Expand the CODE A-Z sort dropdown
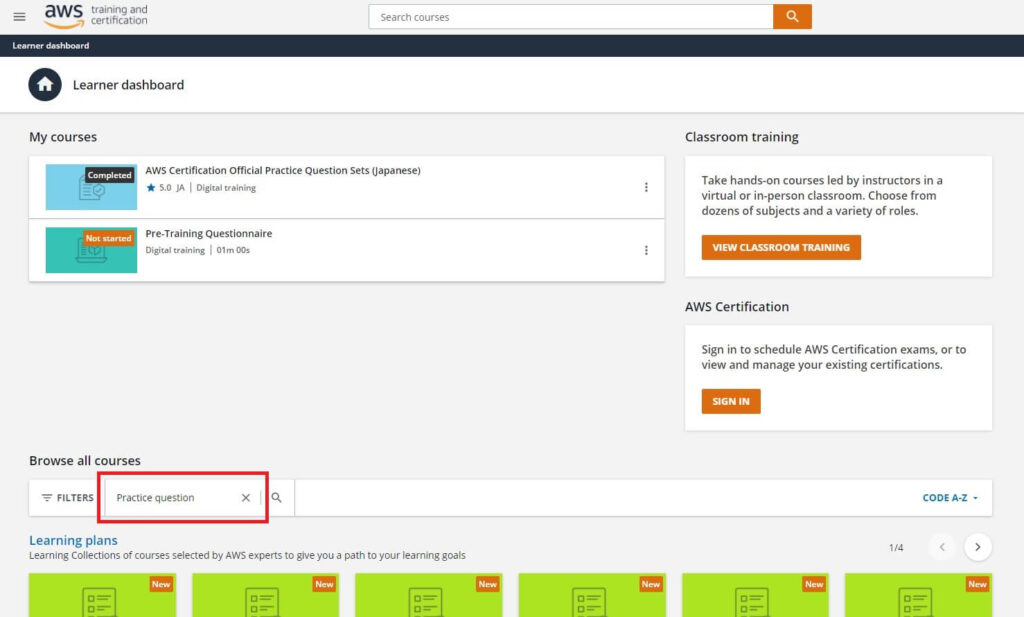1024x617 pixels. [950, 498]
